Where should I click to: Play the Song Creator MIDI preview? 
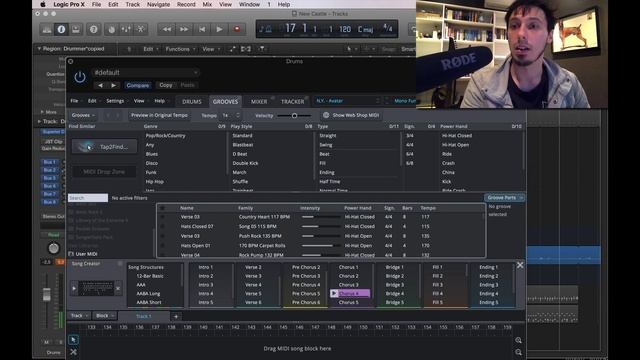pyautogui.click(x=74, y=289)
